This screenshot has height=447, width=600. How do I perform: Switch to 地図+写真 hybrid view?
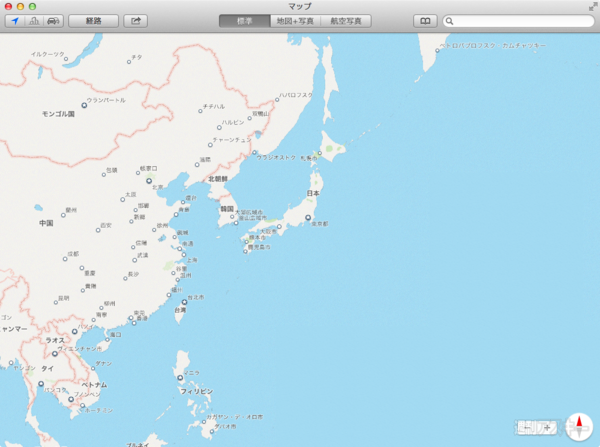(x=295, y=21)
